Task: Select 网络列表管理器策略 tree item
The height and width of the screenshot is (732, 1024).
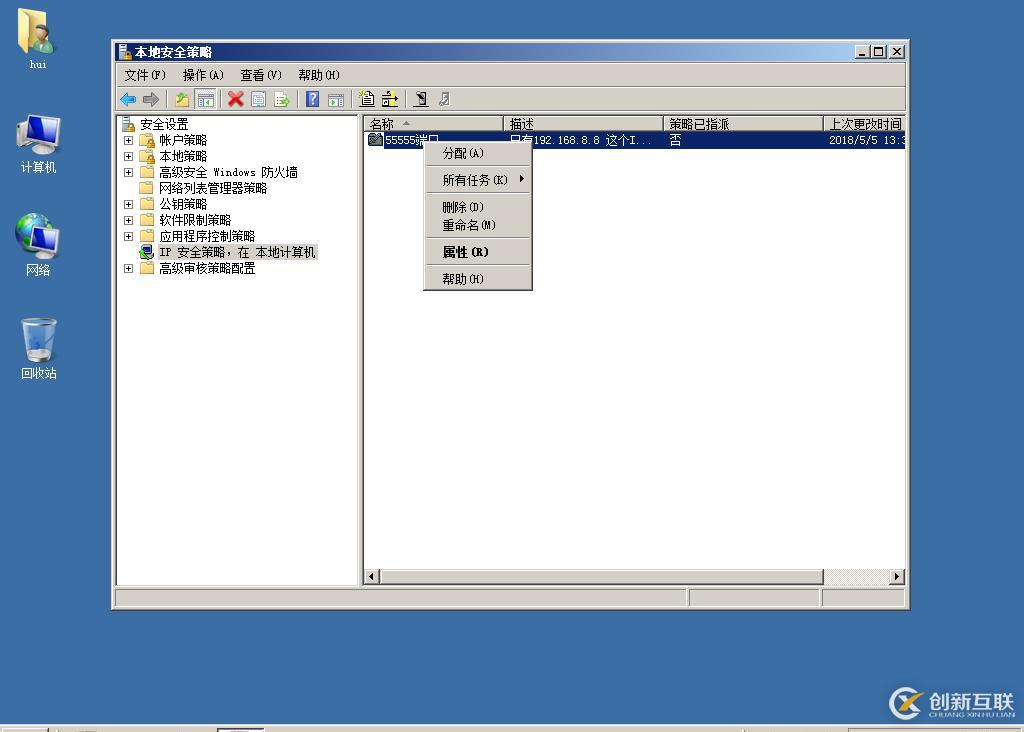Action: point(213,188)
